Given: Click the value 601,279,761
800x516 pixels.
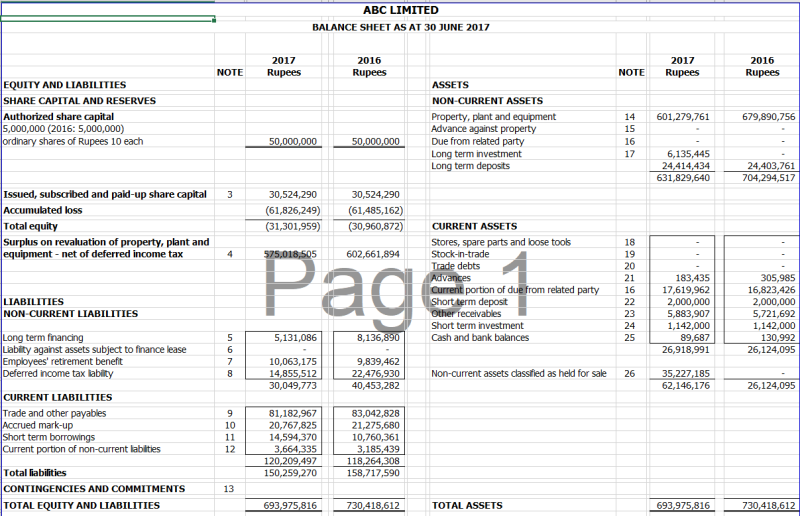Looking at the screenshot, I should (x=683, y=116).
